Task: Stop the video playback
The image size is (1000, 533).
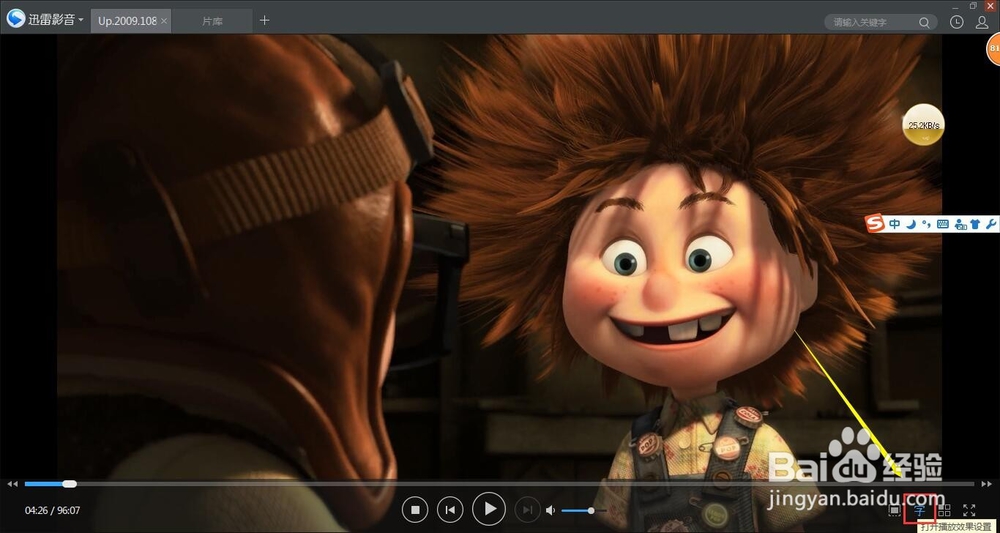Action: tap(415, 509)
